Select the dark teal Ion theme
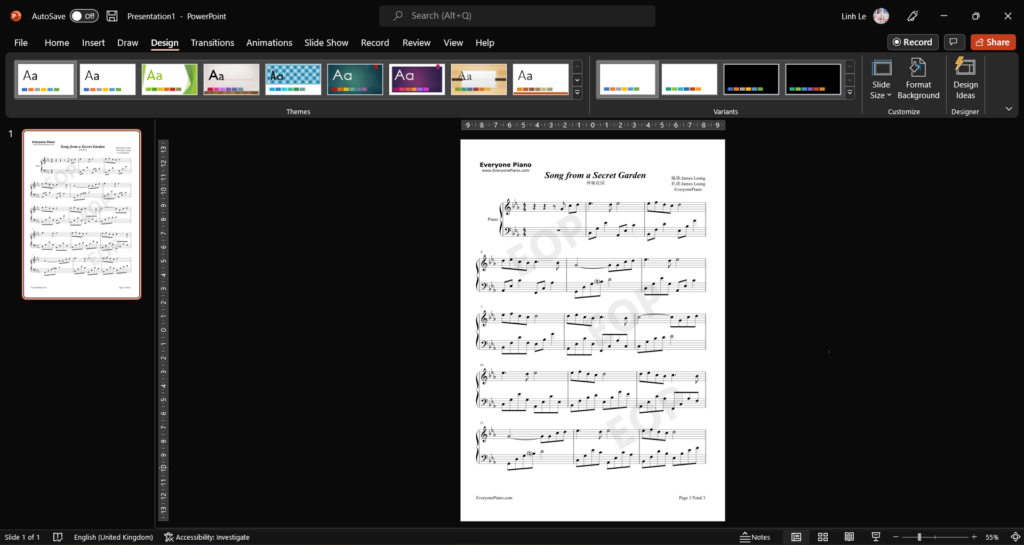Viewport: 1024px width, 545px height. (355, 79)
